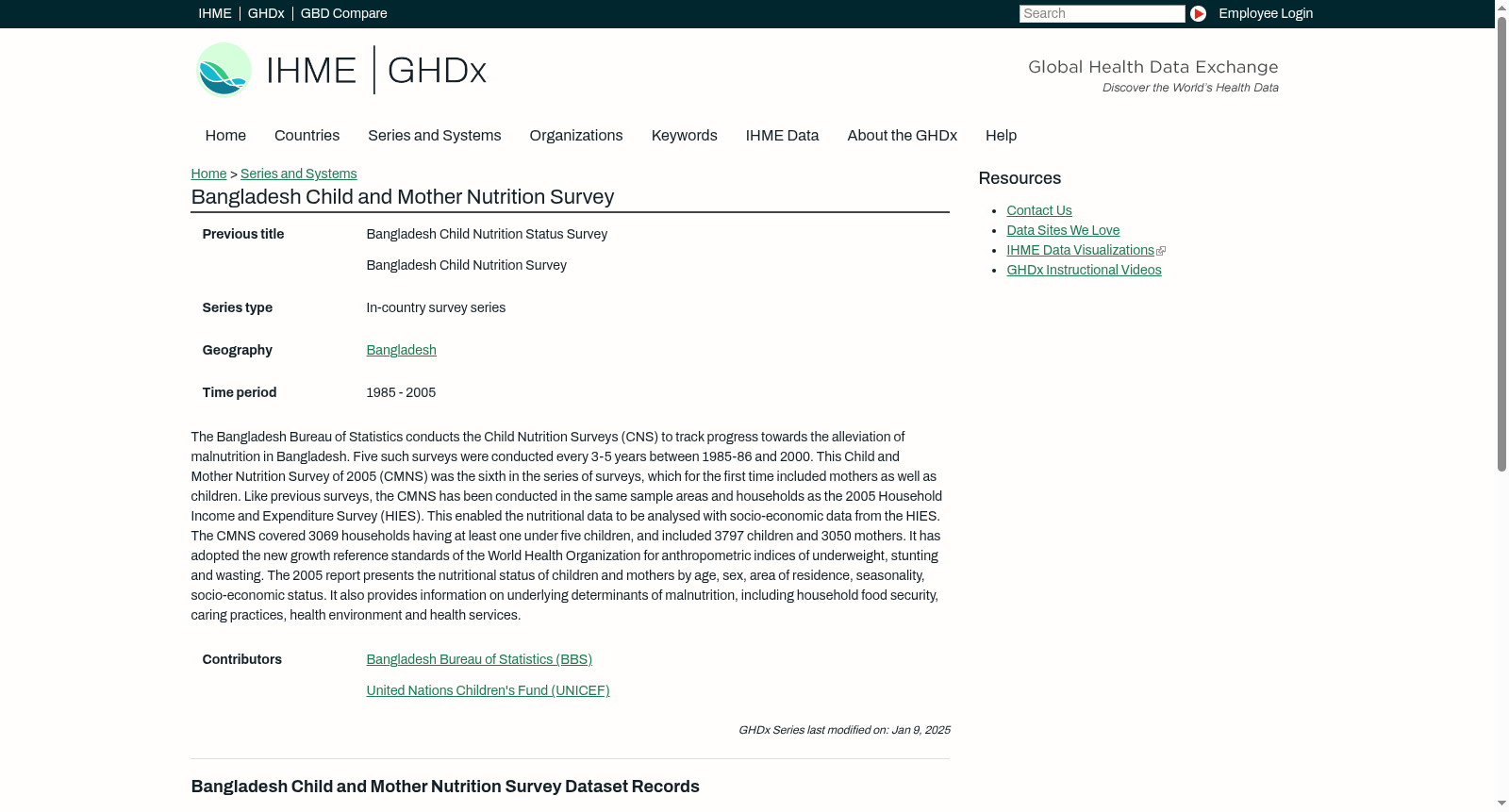Screen dimensions: 1509x812
Task: Click the page title Bangladesh Child and Mother Nutrition Survey
Action: point(403,197)
